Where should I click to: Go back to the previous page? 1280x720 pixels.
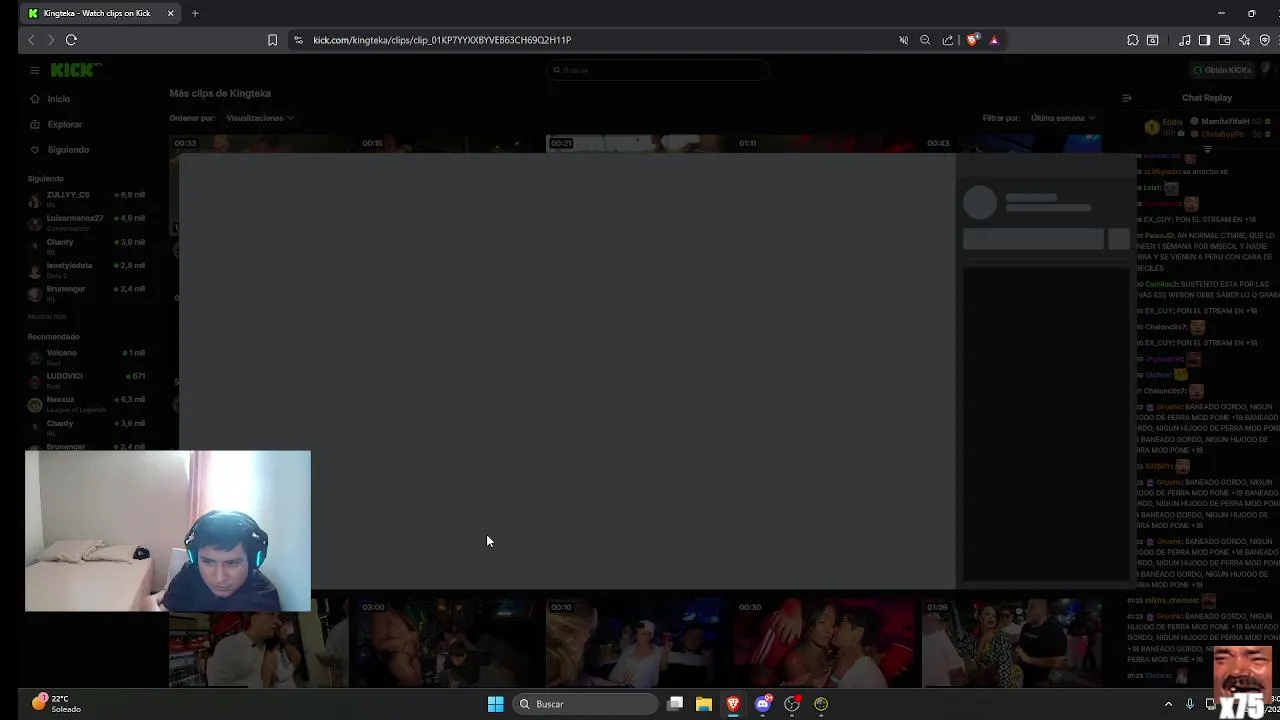31,40
